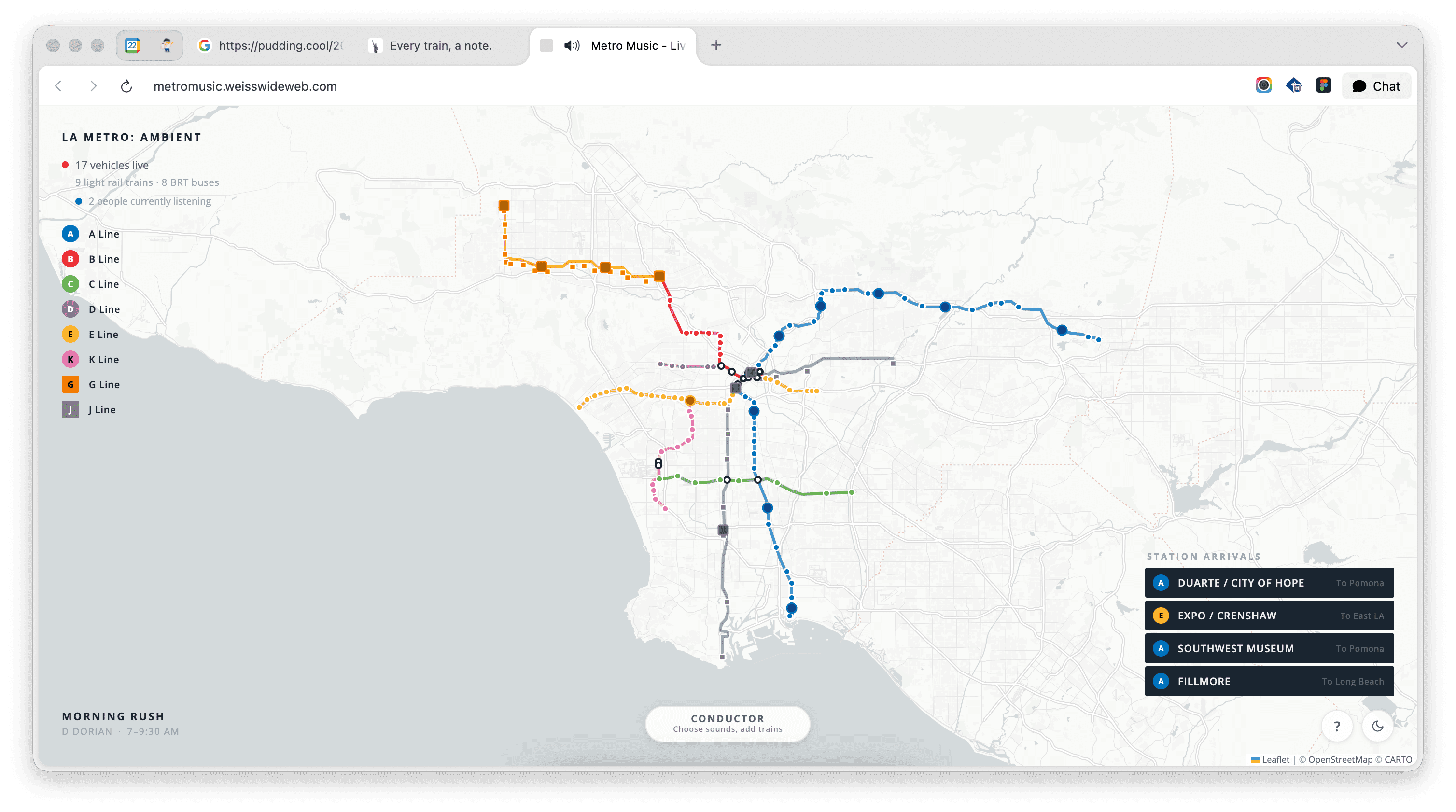Click the 'Station Arrivals' heading
Image resolution: width=1456 pixels, height=812 pixels.
coord(1204,557)
